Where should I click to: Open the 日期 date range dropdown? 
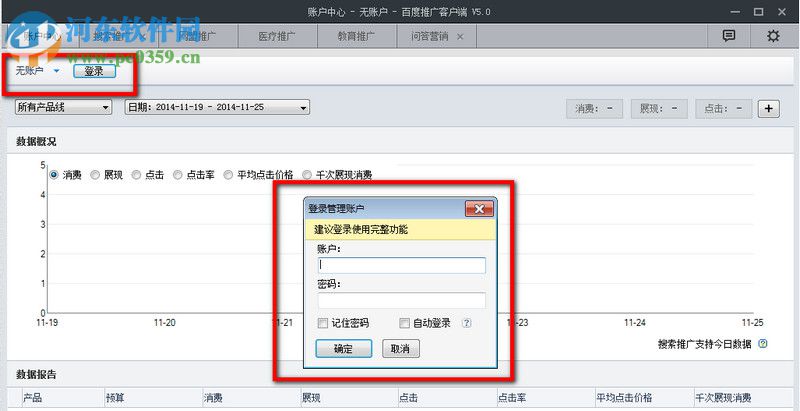point(217,107)
